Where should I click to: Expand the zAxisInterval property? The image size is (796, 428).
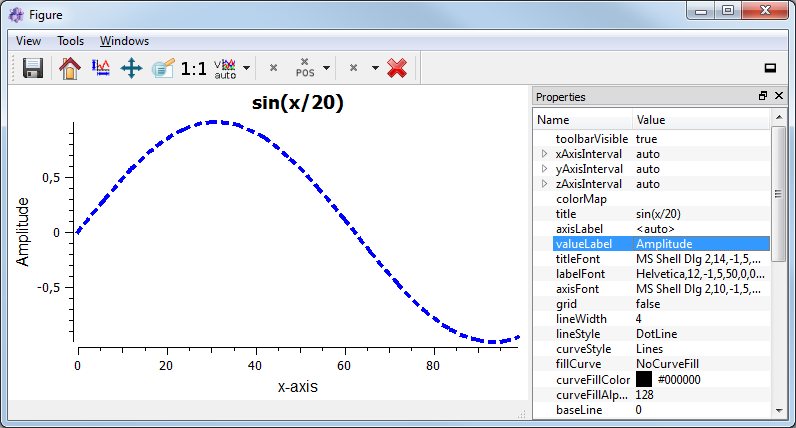[x=544, y=184]
